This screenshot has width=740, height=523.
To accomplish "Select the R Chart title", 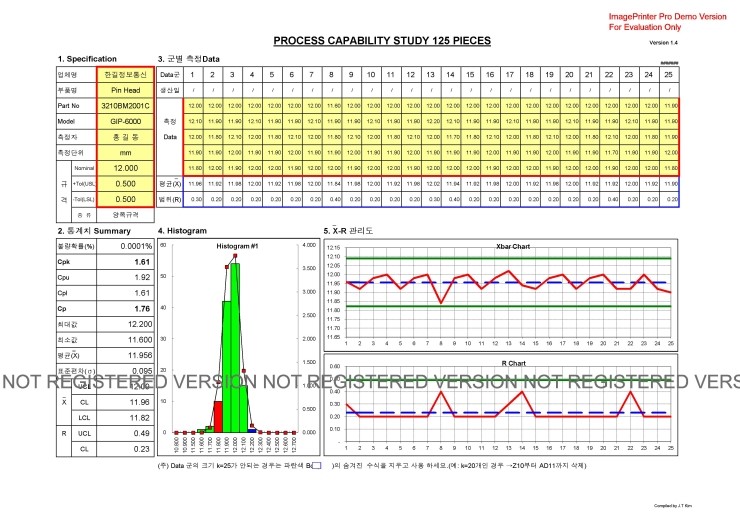I will click(x=513, y=363).
